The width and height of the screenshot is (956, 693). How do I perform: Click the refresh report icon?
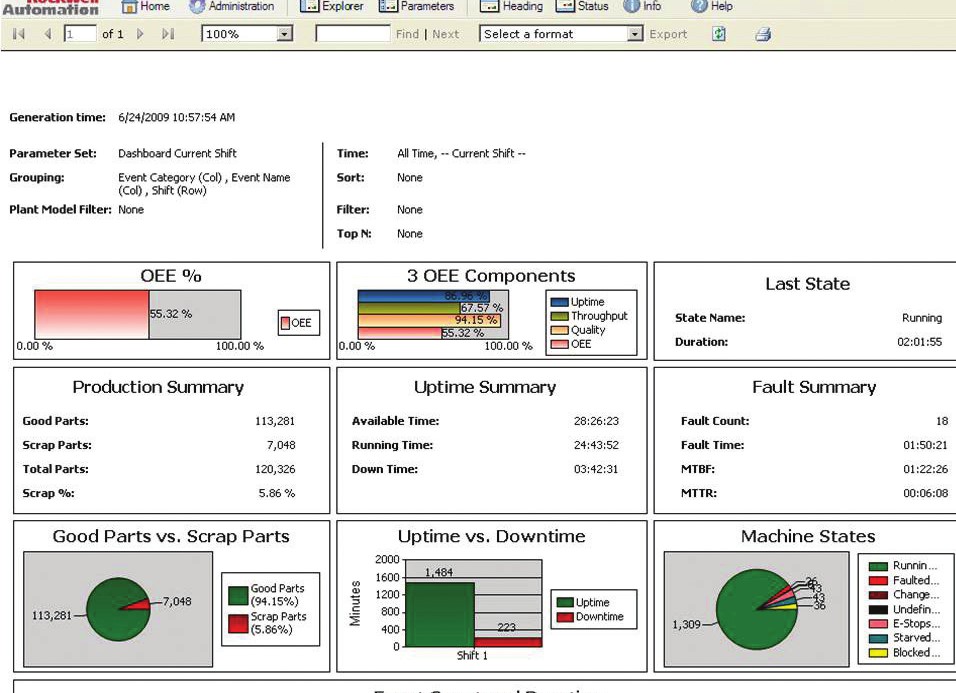[719, 34]
